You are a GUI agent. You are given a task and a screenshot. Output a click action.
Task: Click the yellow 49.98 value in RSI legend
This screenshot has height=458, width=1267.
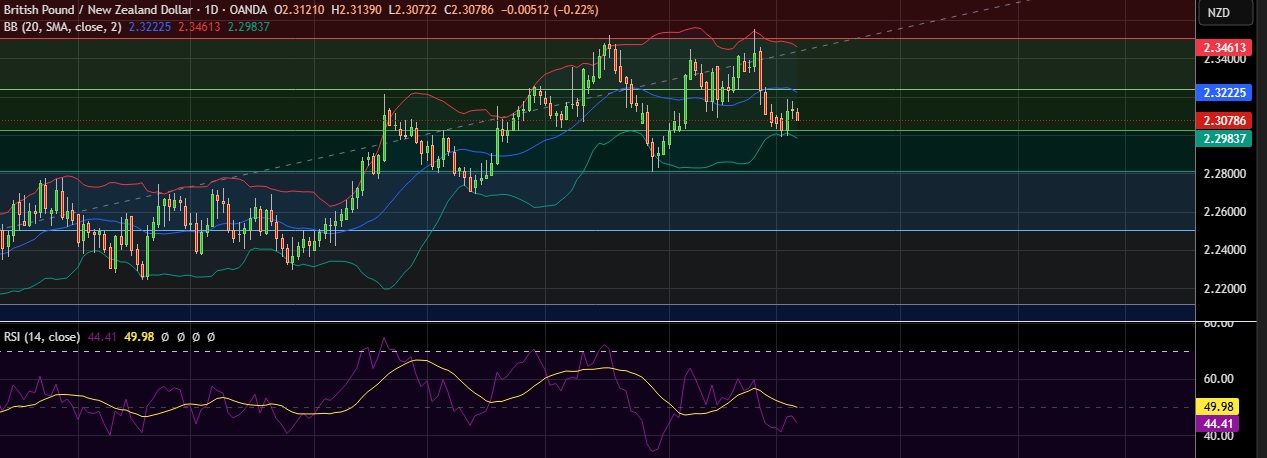tap(137, 337)
